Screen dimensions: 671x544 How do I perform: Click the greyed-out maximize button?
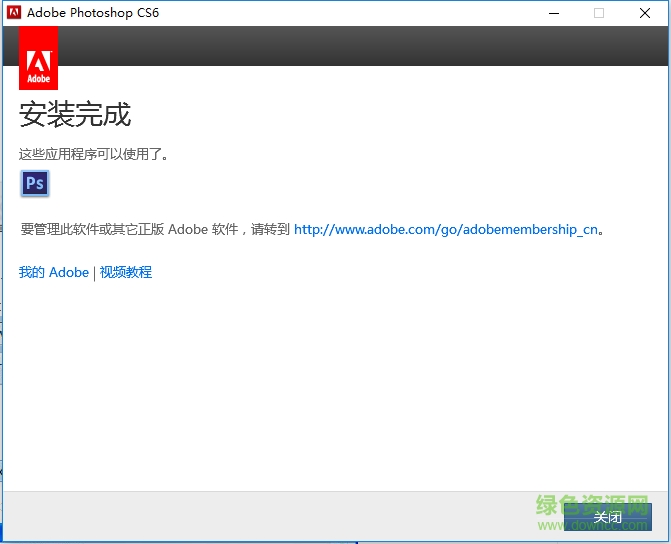[599, 13]
